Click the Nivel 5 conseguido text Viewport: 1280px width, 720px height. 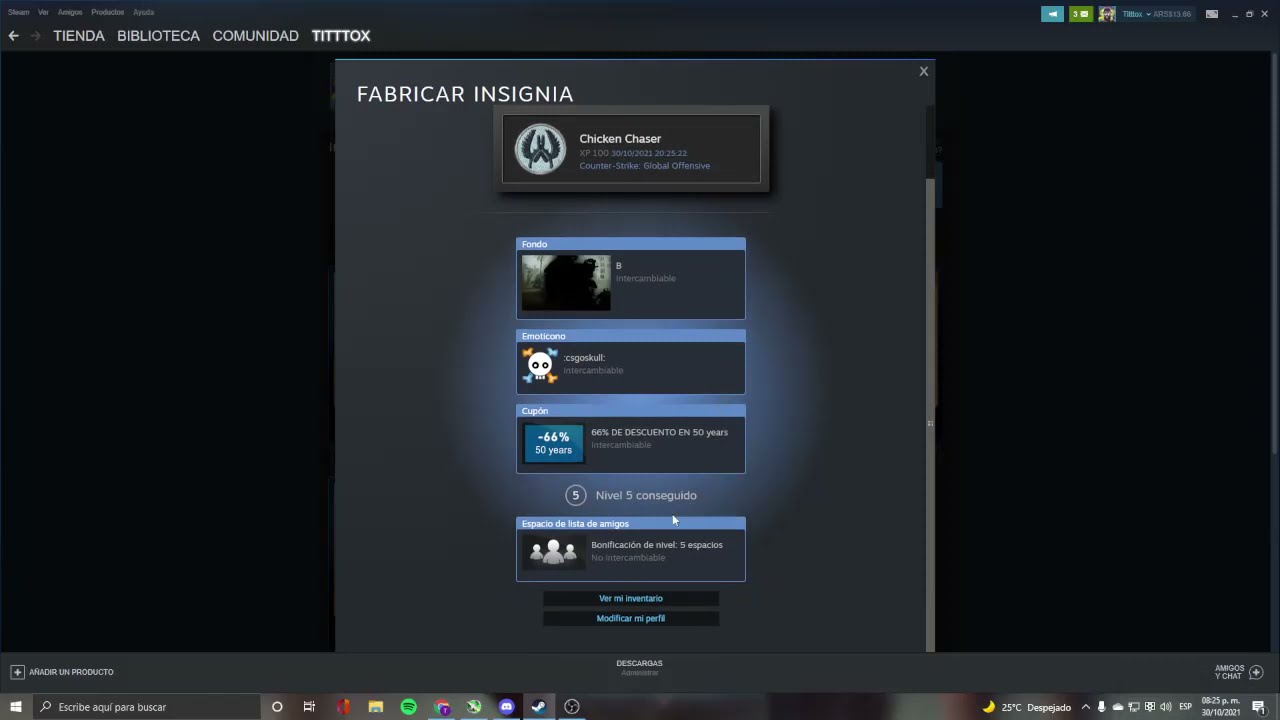click(x=646, y=495)
